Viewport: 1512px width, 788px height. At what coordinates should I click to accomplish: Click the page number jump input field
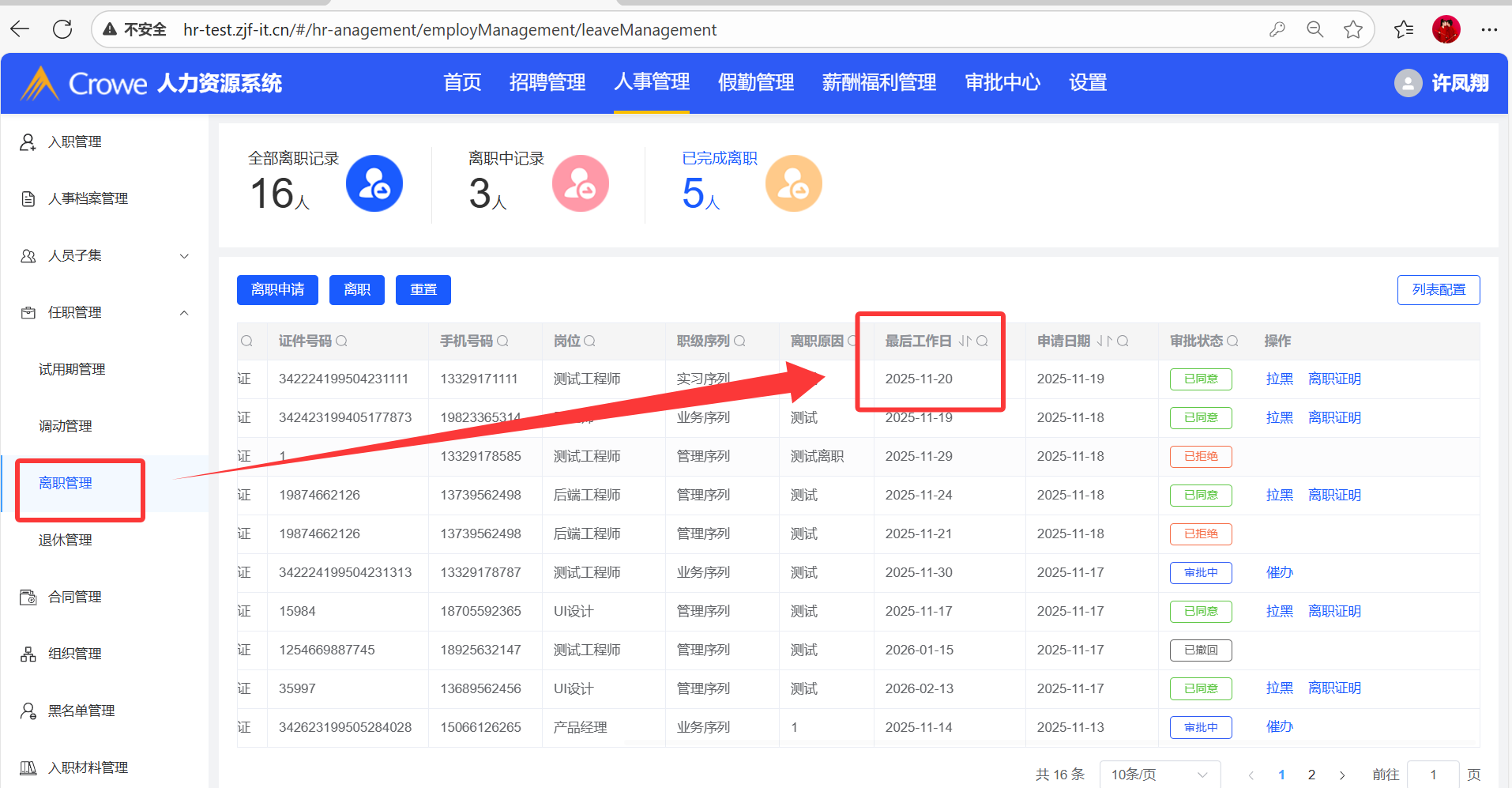[1433, 775]
